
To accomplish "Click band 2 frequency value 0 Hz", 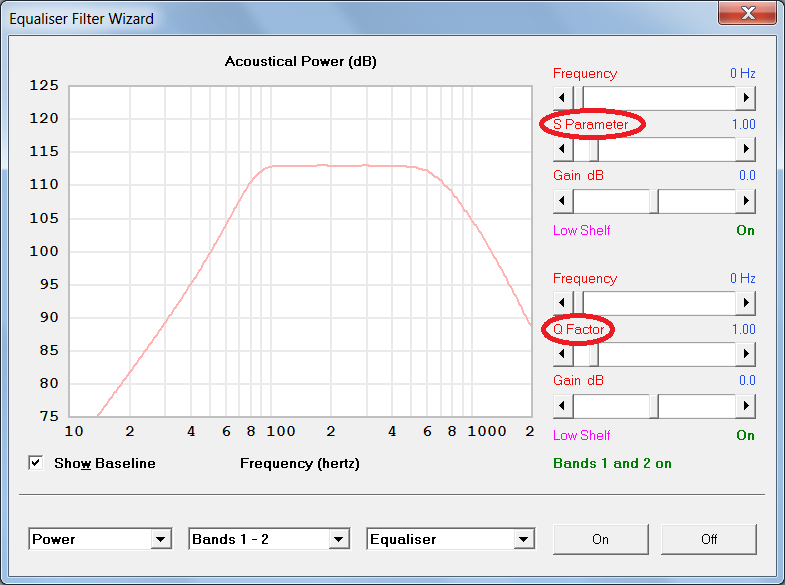I will [x=742, y=279].
